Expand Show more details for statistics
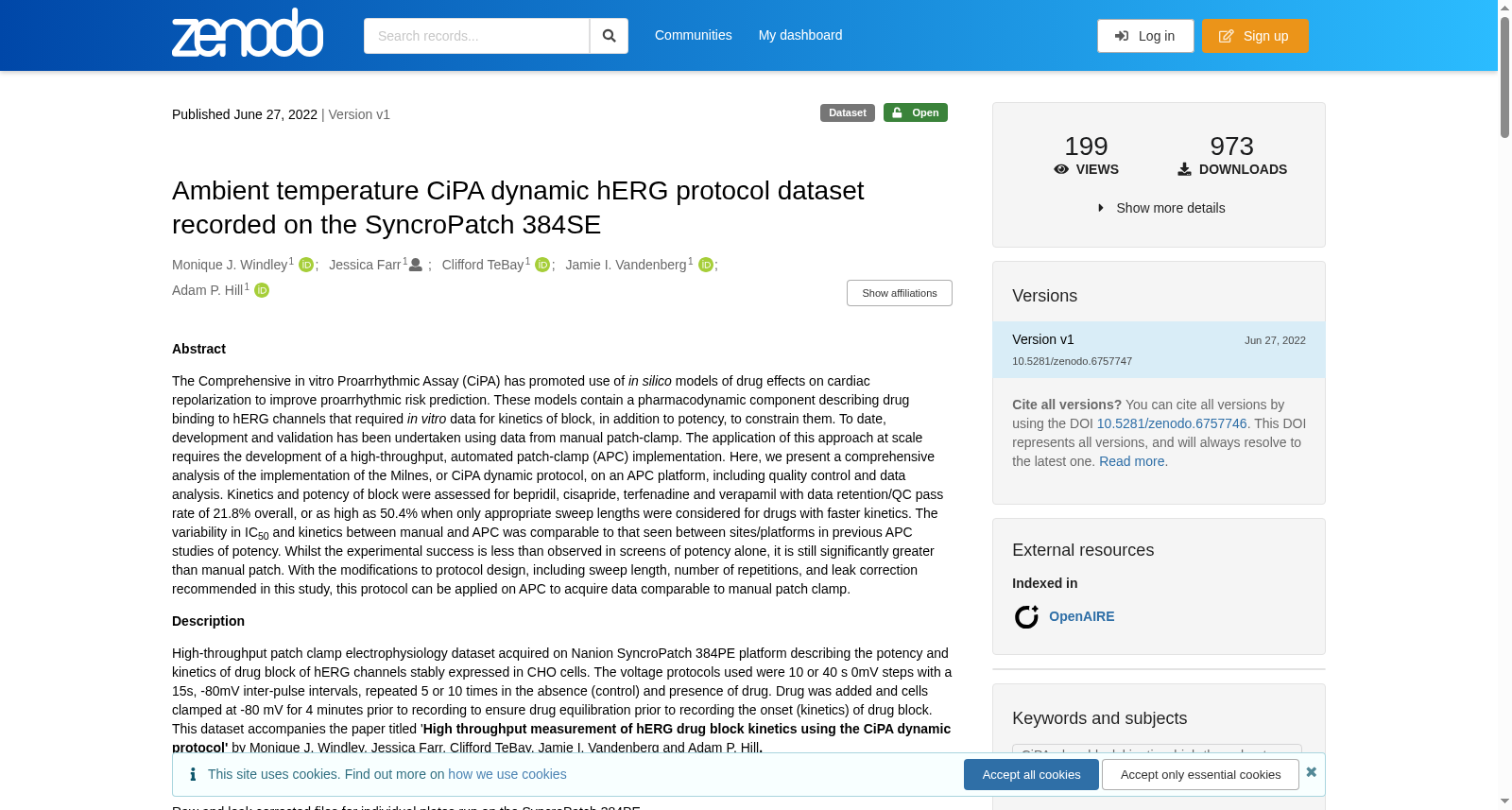 (1160, 208)
